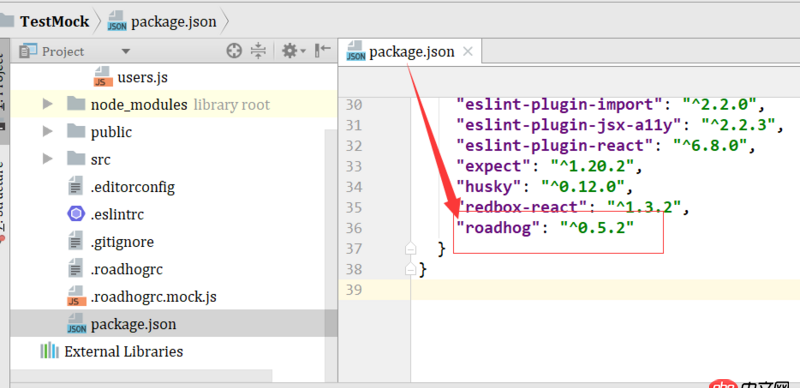This screenshot has width=800, height=388.
Task: Click TestMock in the breadcrumb bar
Action: point(55,22)
